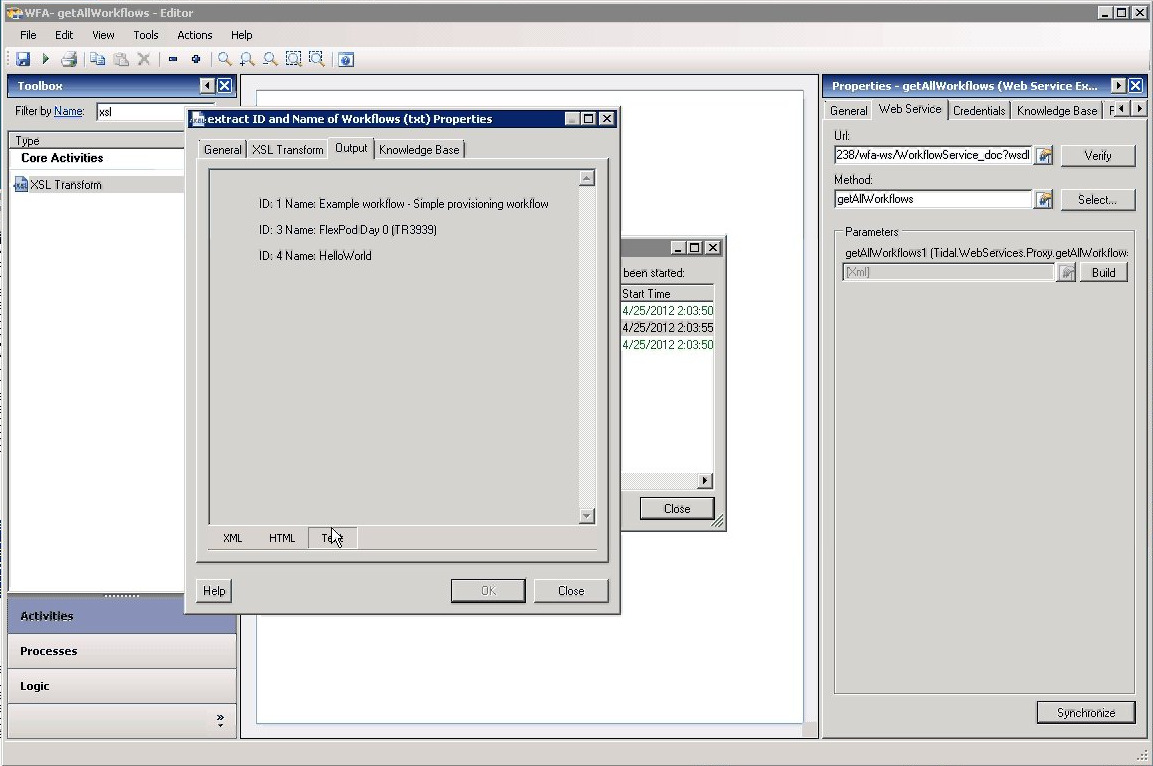The width and height of the screenshot is (1153, 766).
Task: Click the collapse minus toolbar icon
Action: pyautogui.click(x=173, y=60)
